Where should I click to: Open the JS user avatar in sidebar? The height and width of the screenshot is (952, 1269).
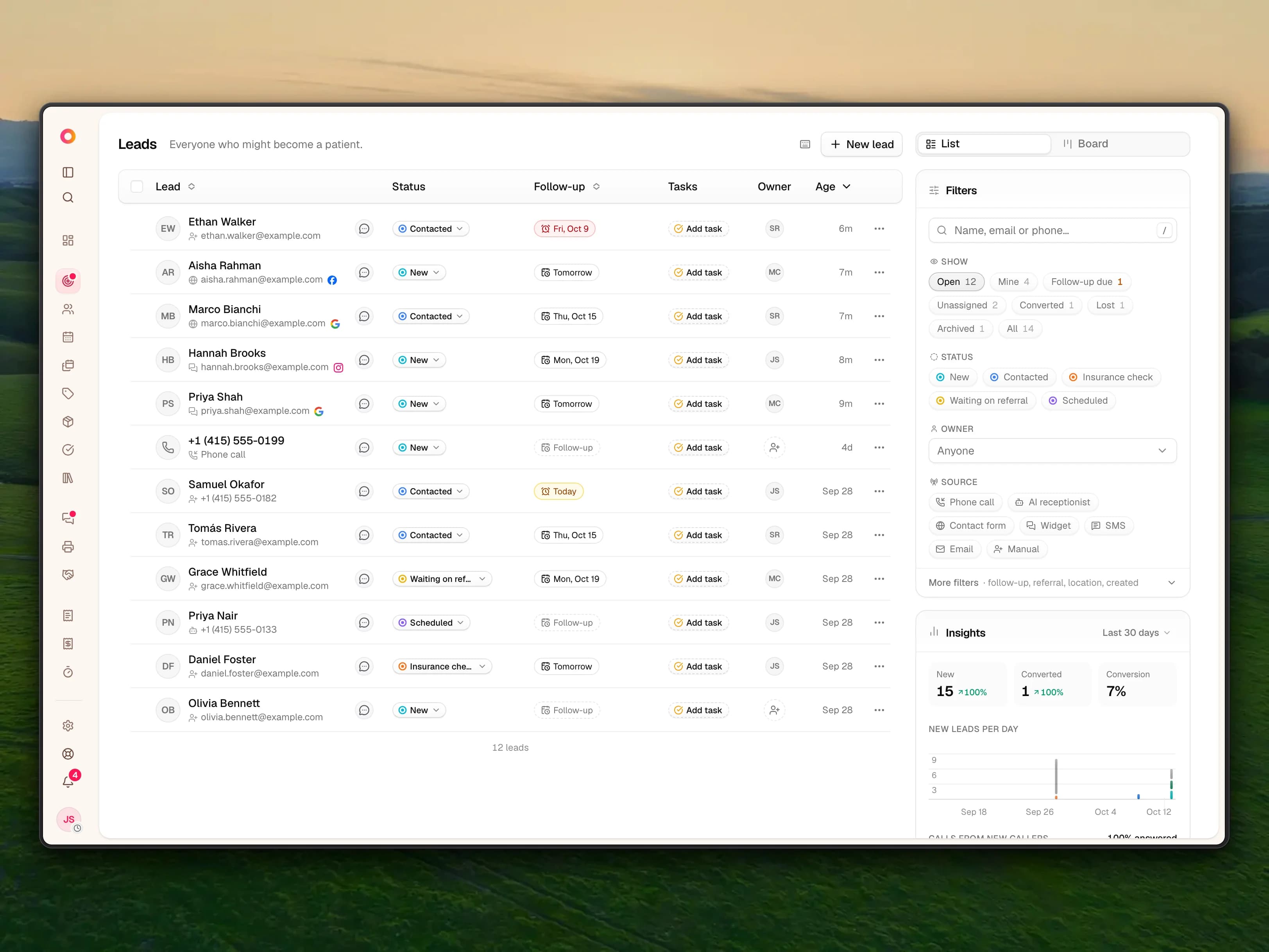tap(69, 820)
